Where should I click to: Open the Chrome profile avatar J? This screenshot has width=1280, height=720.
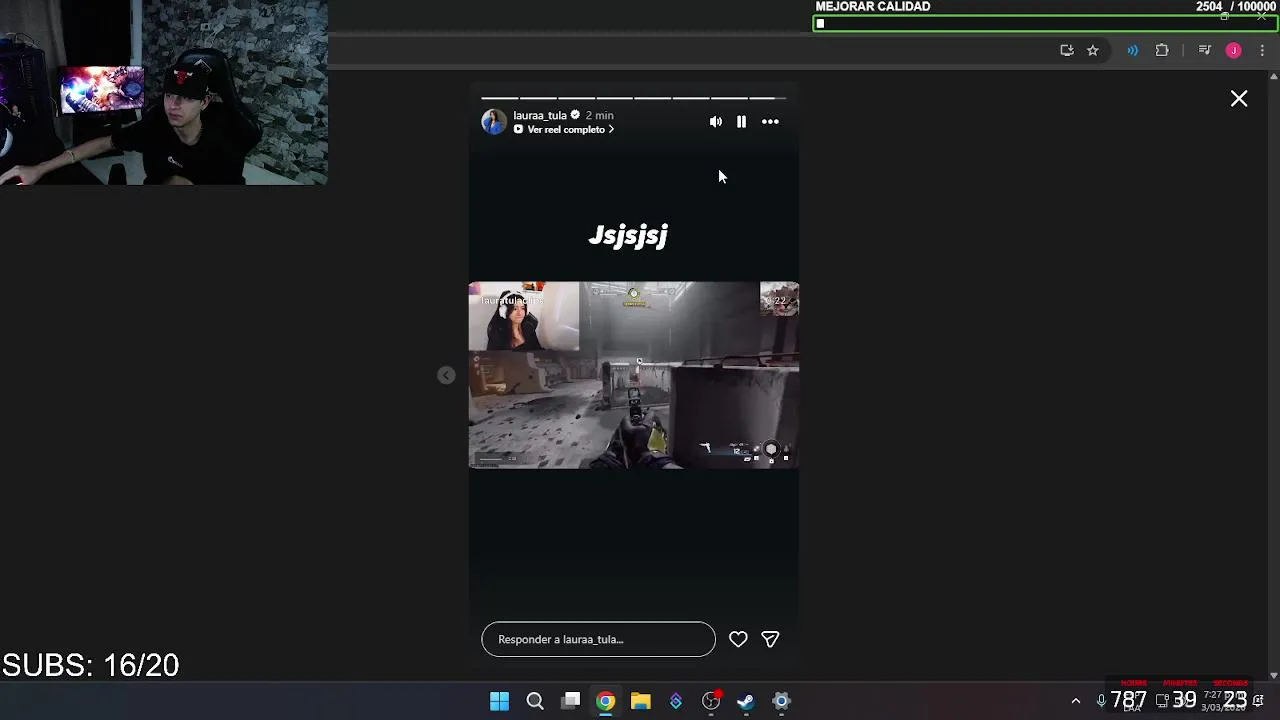1234,50
